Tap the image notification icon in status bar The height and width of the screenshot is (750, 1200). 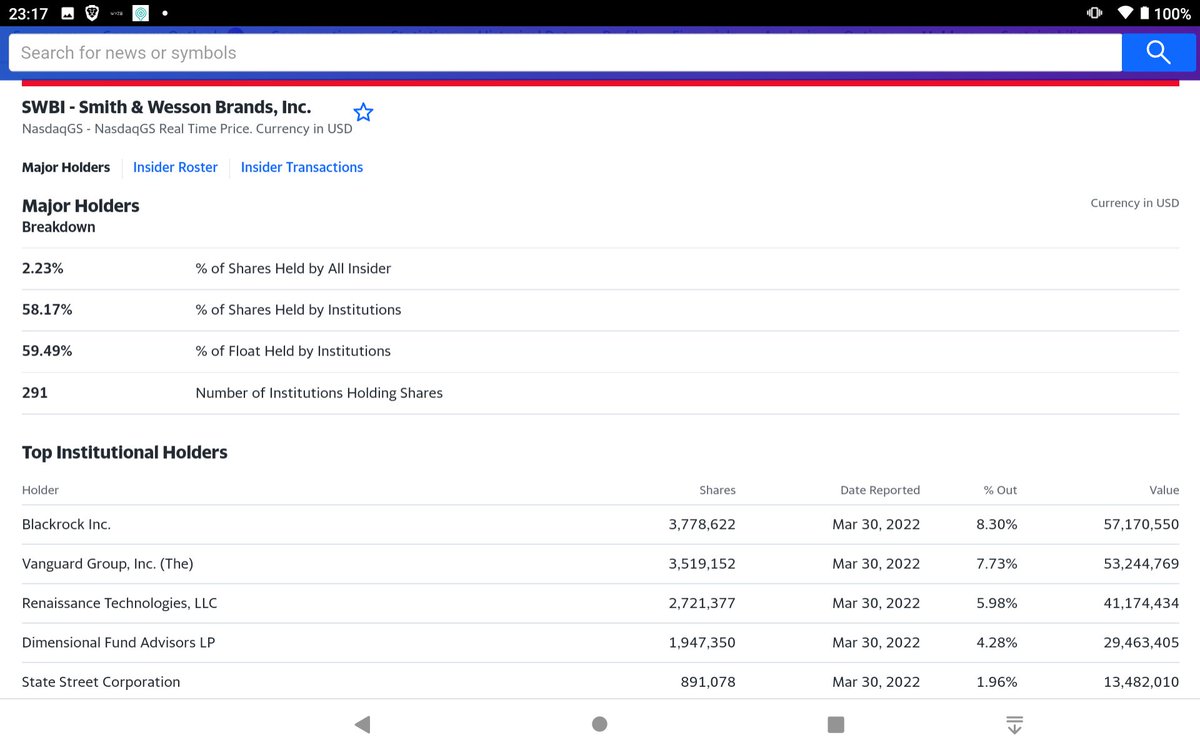coord(67,14)
